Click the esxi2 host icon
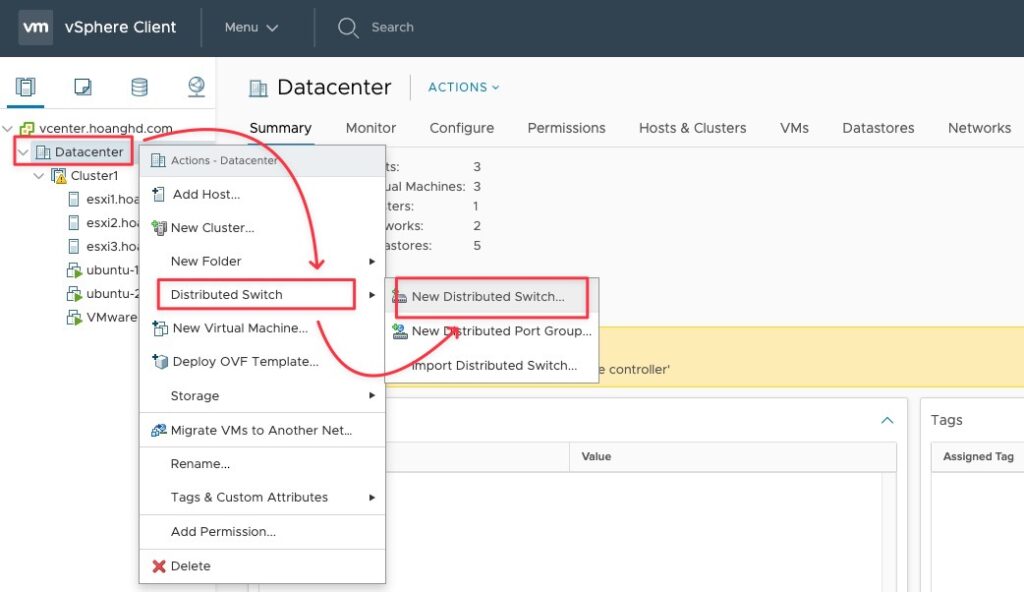The image size is (1024, 592). pyautogui.click(x=74, y=223)
